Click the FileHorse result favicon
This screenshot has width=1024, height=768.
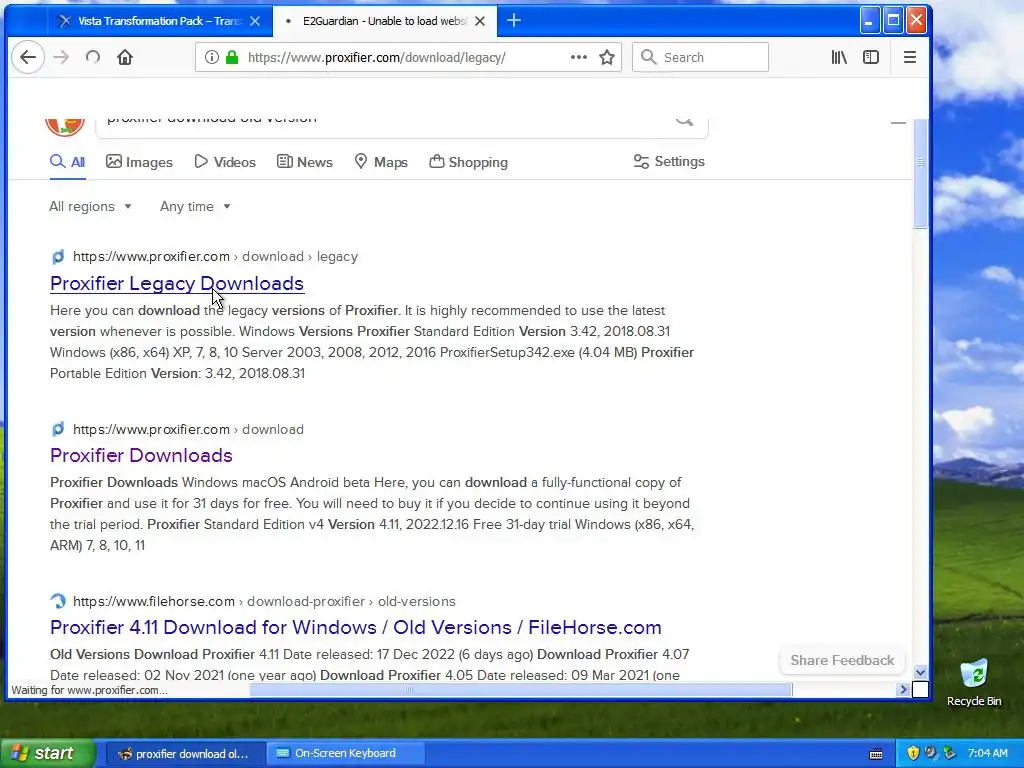point(58,601)
